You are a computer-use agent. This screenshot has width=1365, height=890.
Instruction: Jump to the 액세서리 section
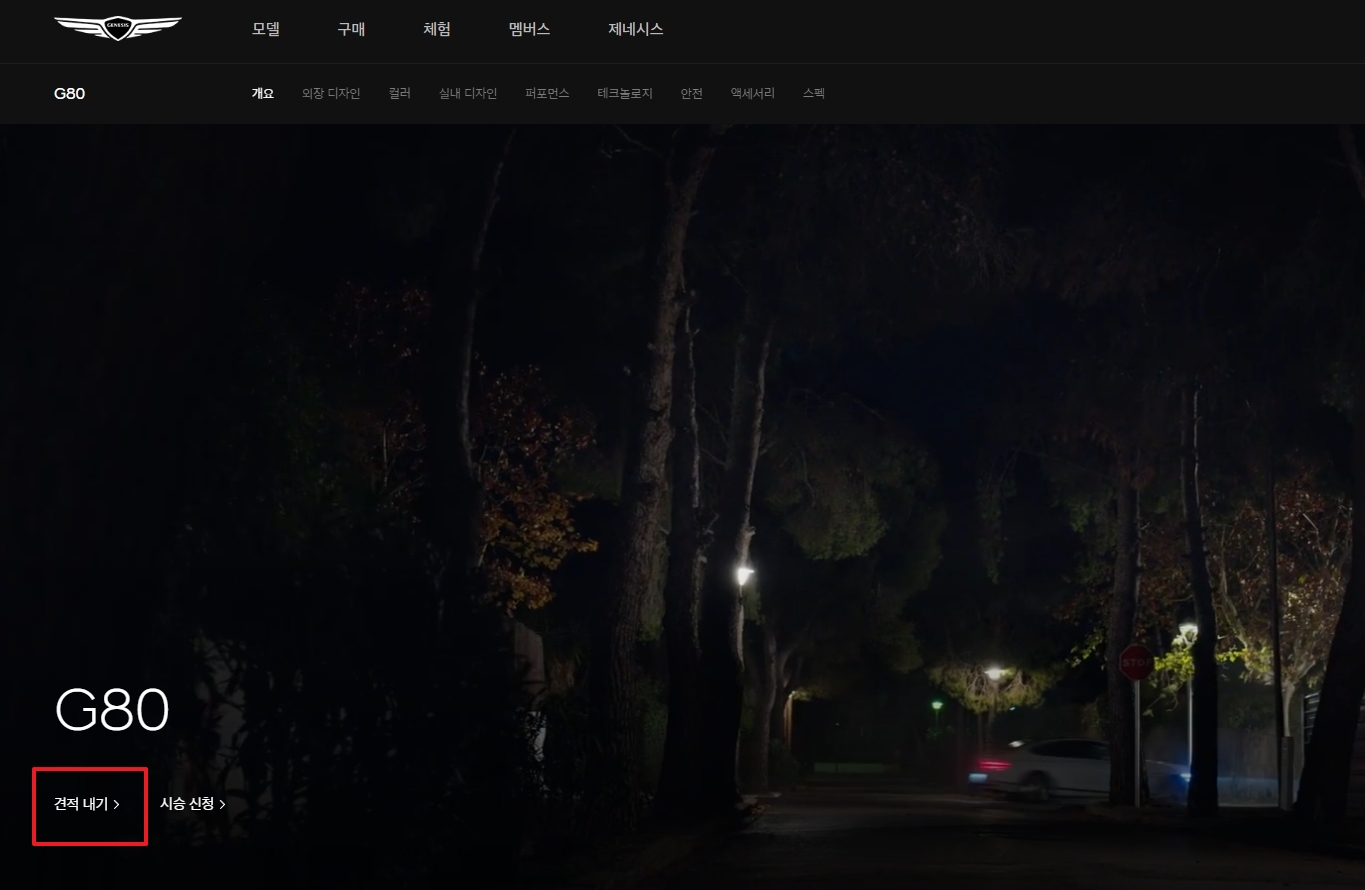click(x=753, y=93)
